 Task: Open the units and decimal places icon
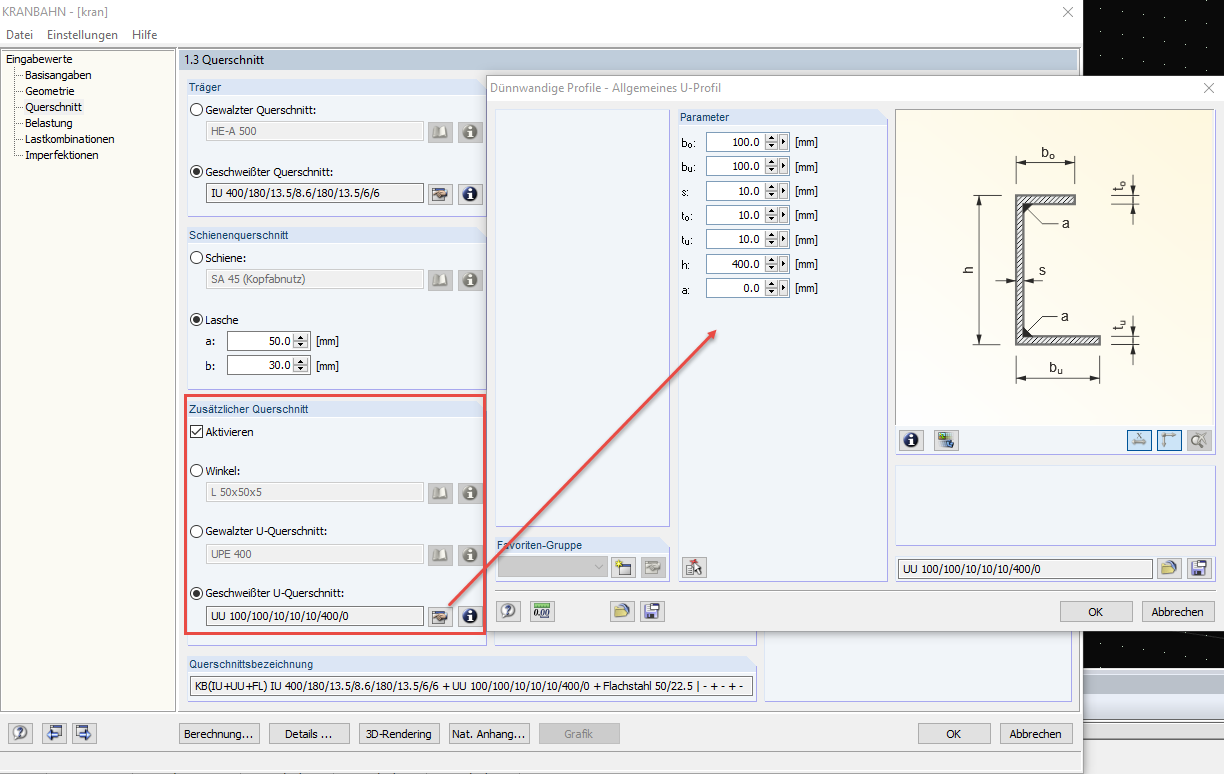tap(542, 611)
